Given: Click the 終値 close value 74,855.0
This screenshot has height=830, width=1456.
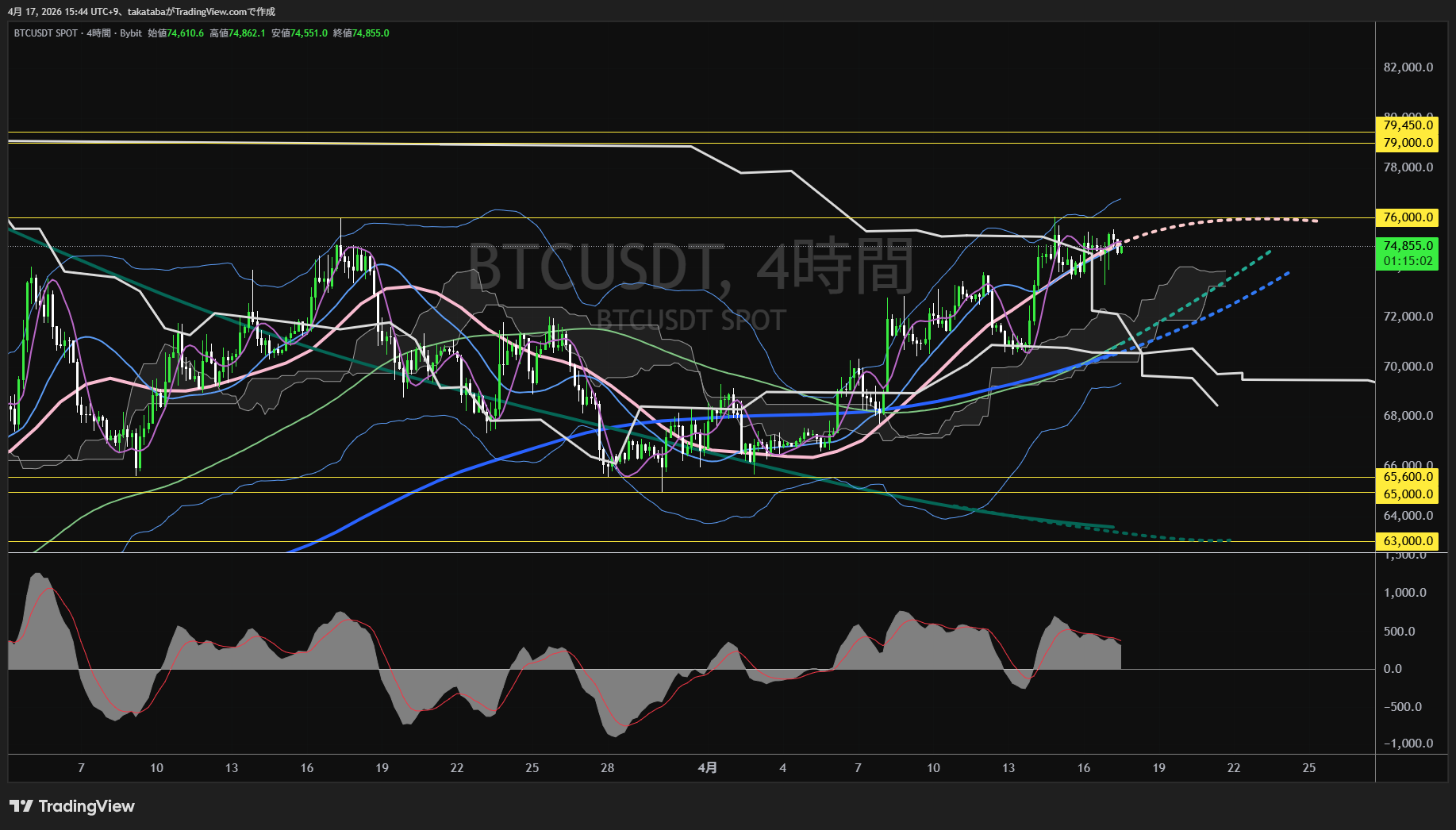Looking at the screenshot, I should 370,33.
